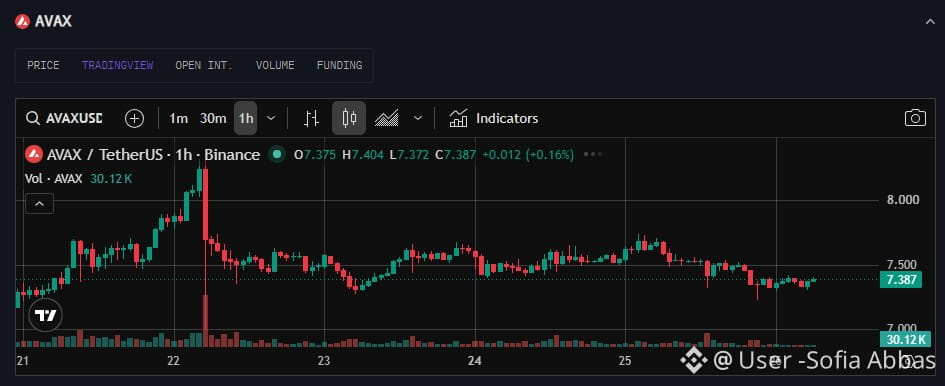The height and width of the screenshot is (386, 945).
Task: Collapse the indicator legend with caret button
Action: coord(39,204)
